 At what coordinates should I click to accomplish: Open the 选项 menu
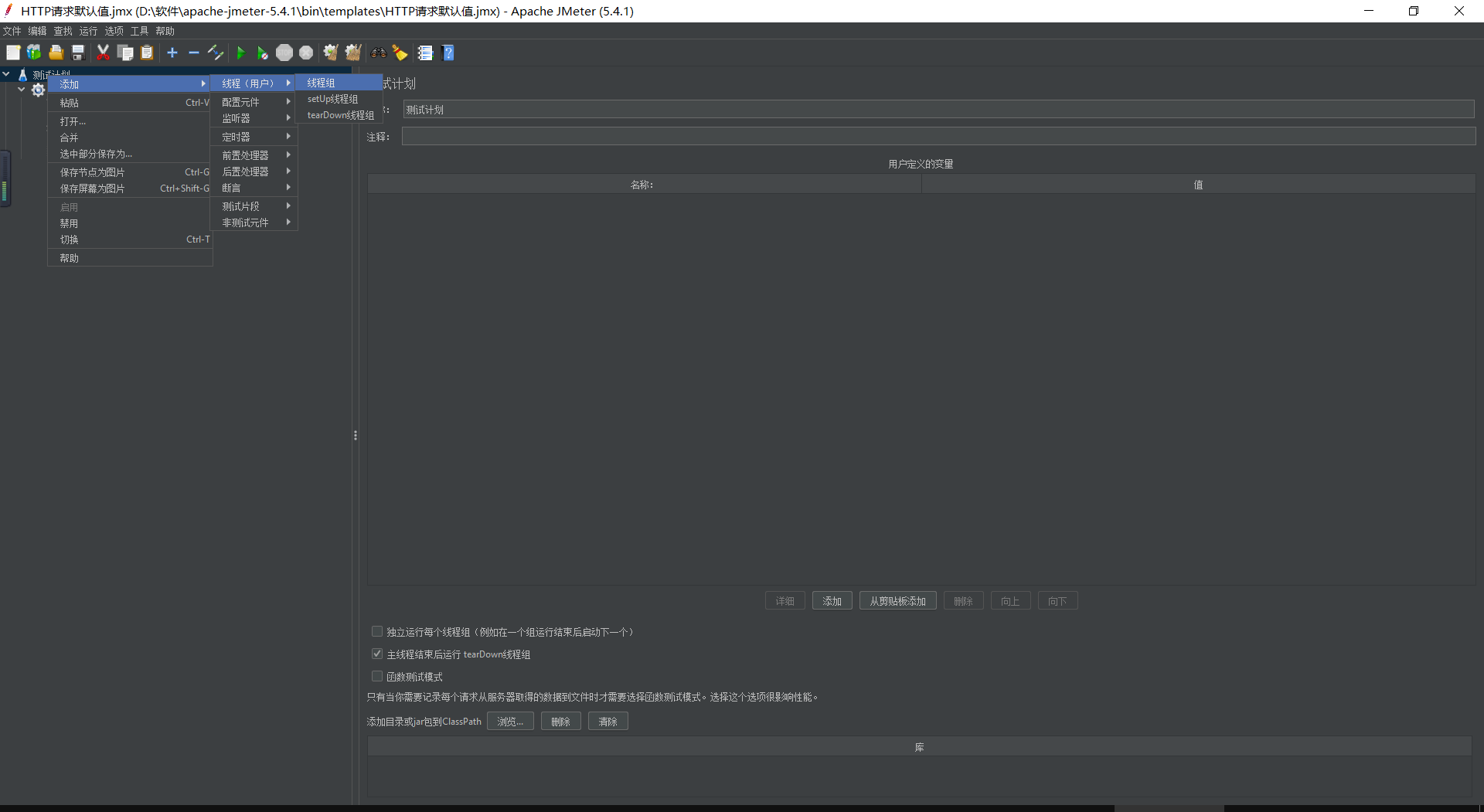[114, 31]
